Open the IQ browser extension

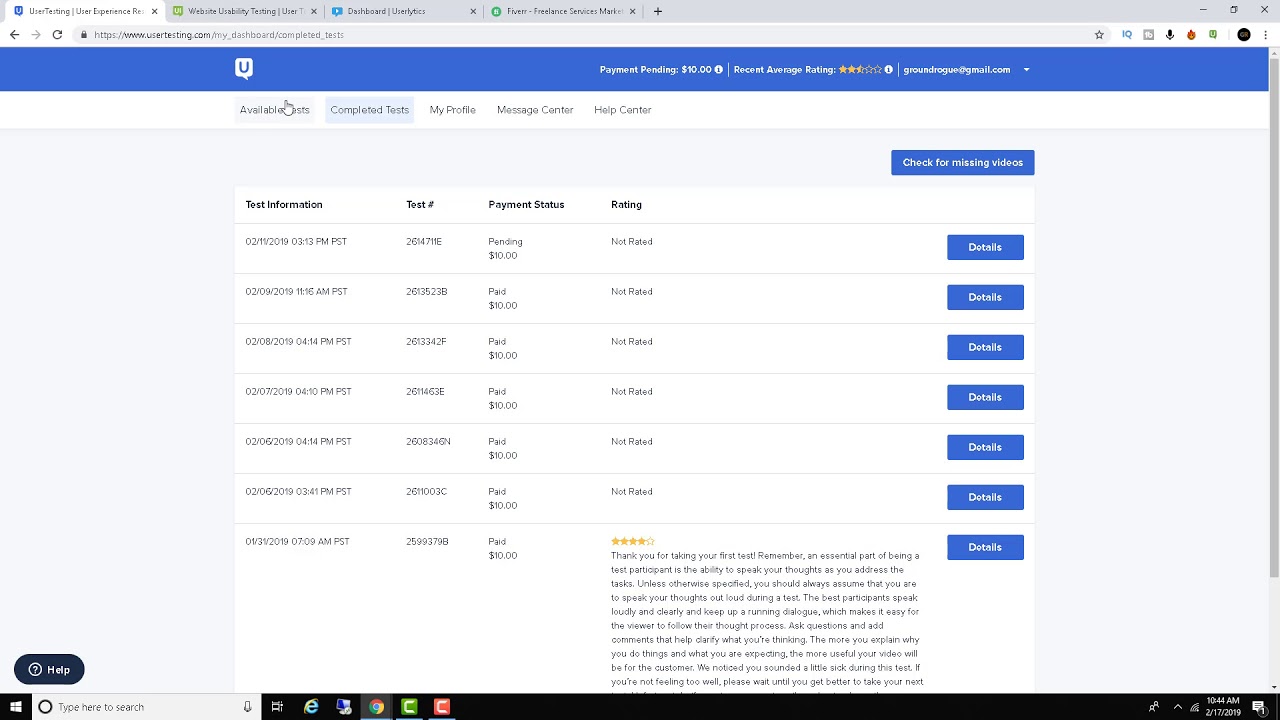pyautogui.click(x=1127, y=34)
